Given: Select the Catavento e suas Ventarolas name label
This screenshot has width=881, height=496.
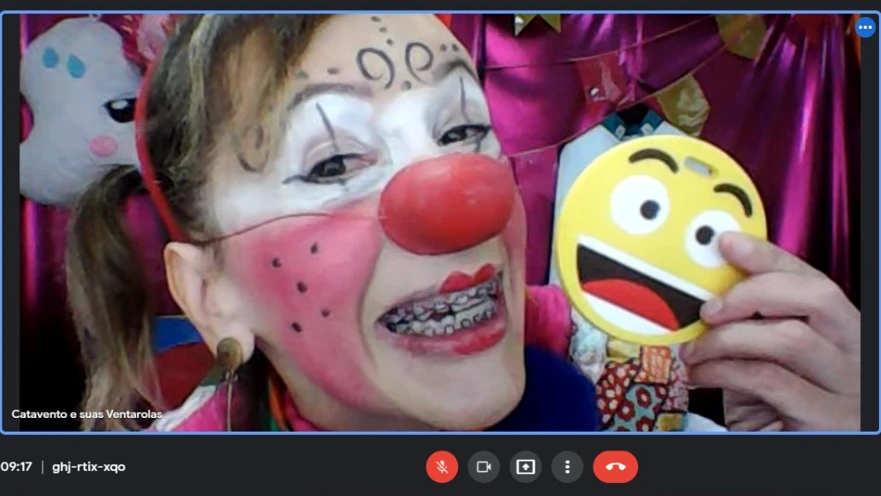Looking at the screenshot, I should pyautogui.click(x=87, y=414).
